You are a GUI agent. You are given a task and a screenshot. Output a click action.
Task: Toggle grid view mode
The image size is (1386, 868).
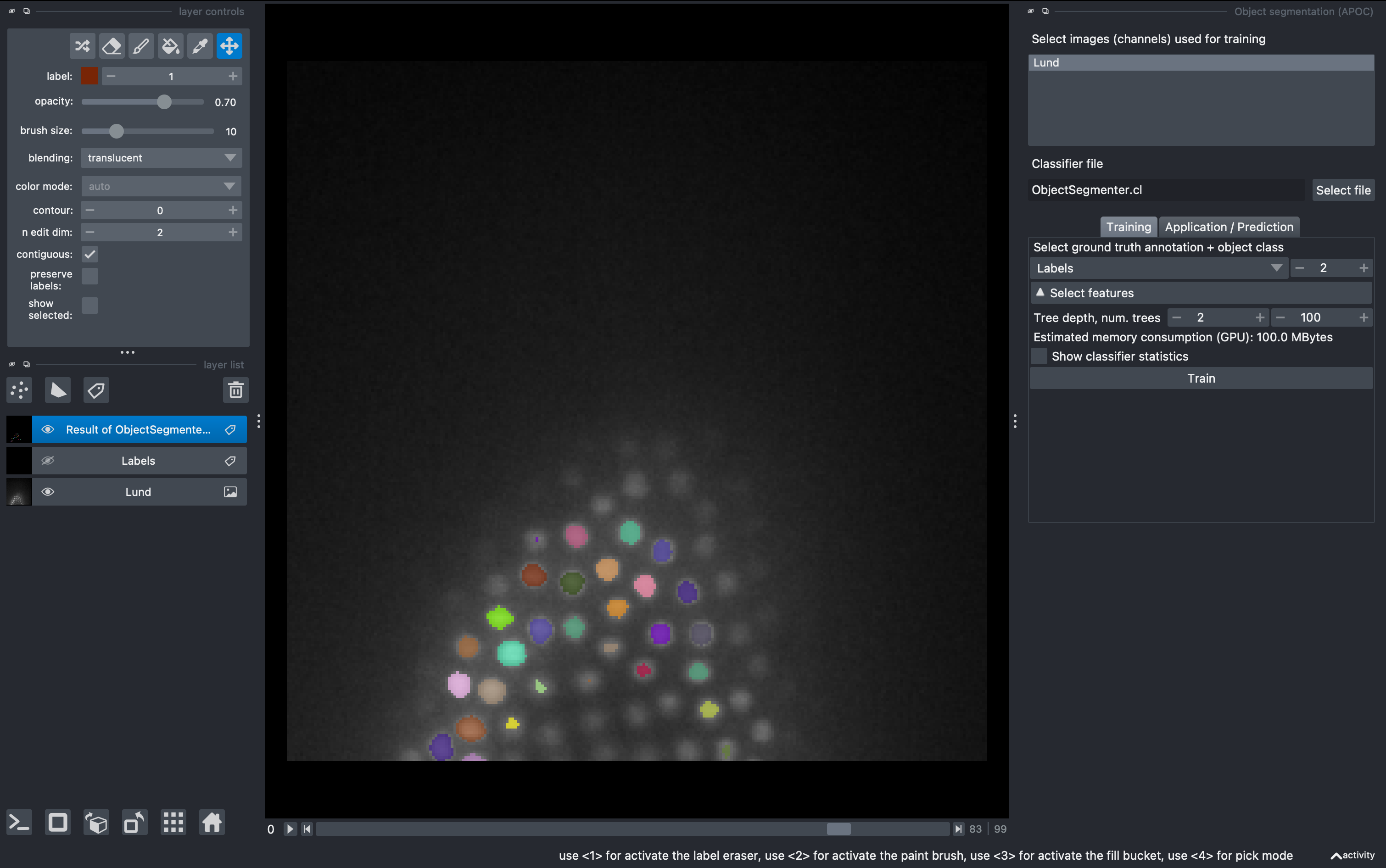tap(173, 823)
